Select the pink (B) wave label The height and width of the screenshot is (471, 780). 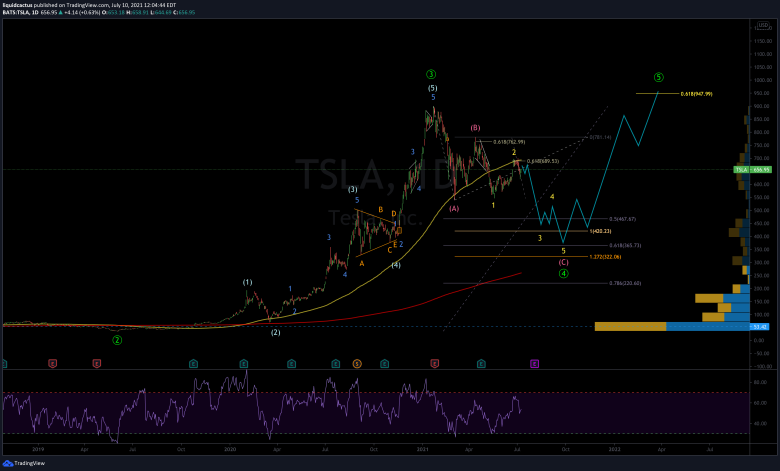point(475,128)
